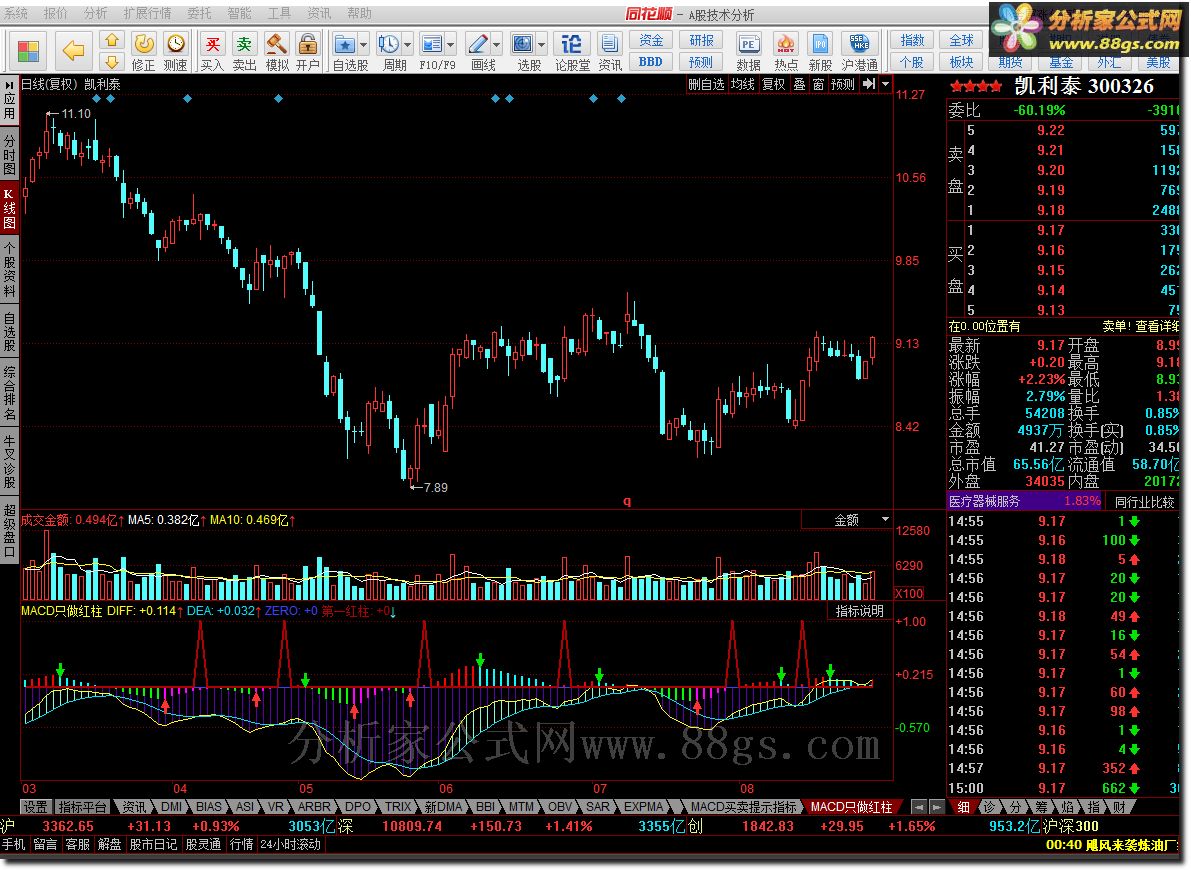This screenshot has width=1191, height=870.
Task: Switch to the 个股资料 sidebar tab
Action: (9, 270)
